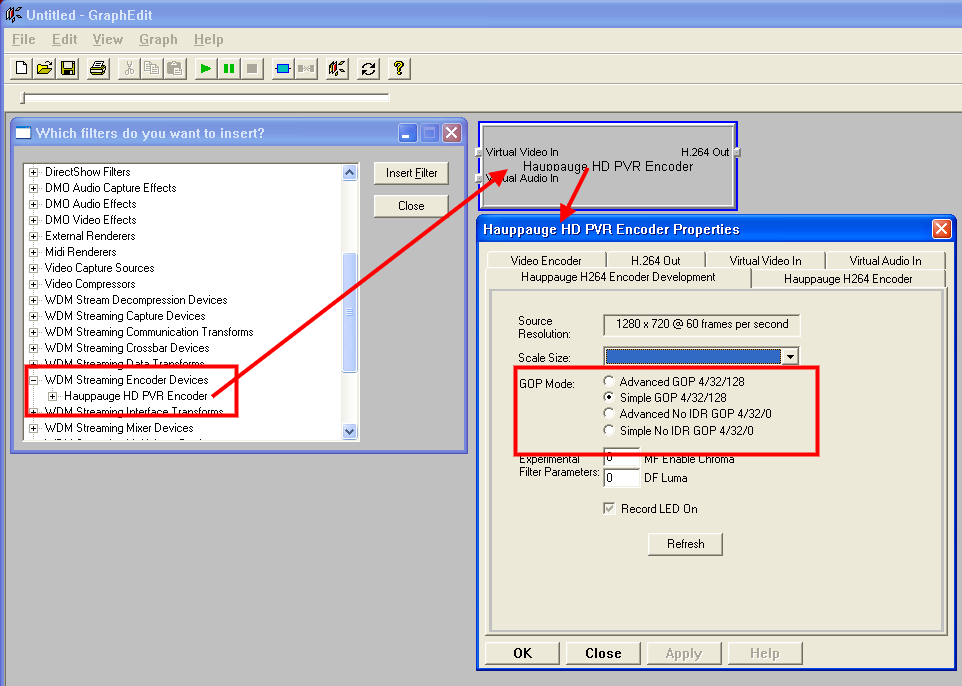
Task: Switch to the Virtual Audio In tab
Action: point(885,261)
